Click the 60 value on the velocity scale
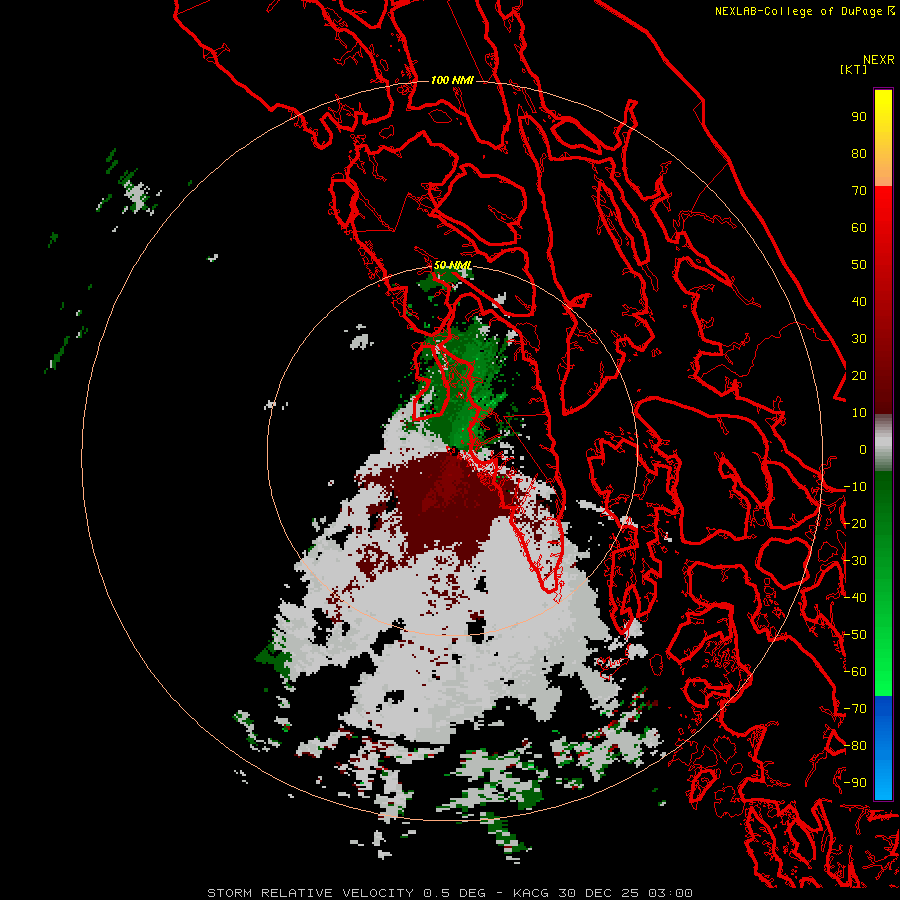Image resolution: width=900 pixels, height=900 pixels. click(x=859, y=227)
